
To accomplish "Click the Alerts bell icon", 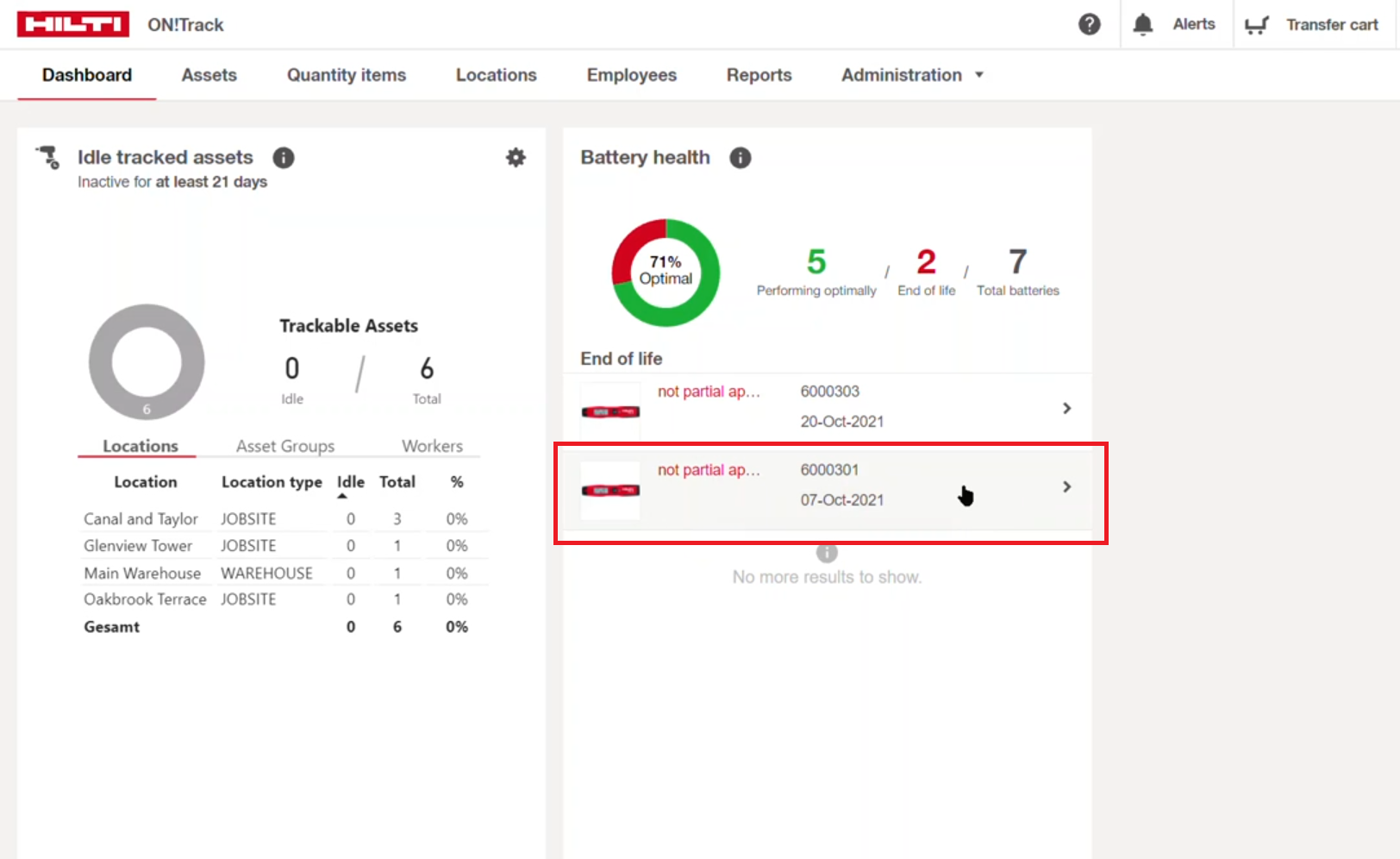I will [x=1143, y=24].
